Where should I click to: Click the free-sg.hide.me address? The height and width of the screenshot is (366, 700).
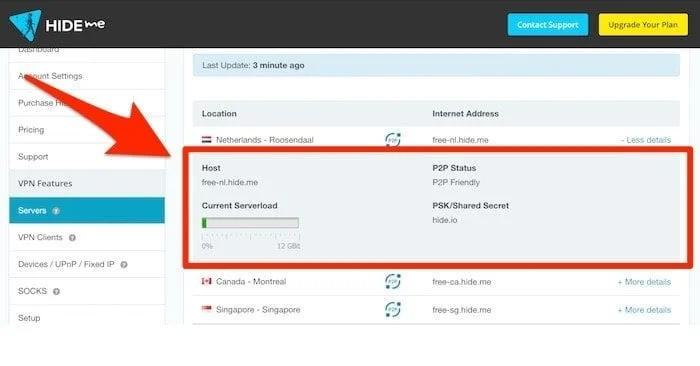[x=462, y=310]
